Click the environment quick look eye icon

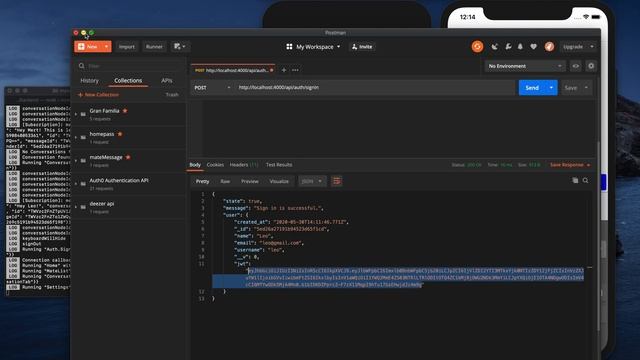[x=576, y=66]
